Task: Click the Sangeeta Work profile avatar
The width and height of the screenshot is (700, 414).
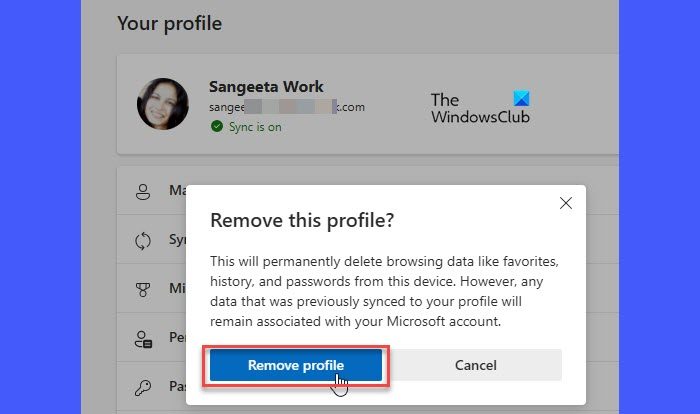Action: tap(162, 104)
